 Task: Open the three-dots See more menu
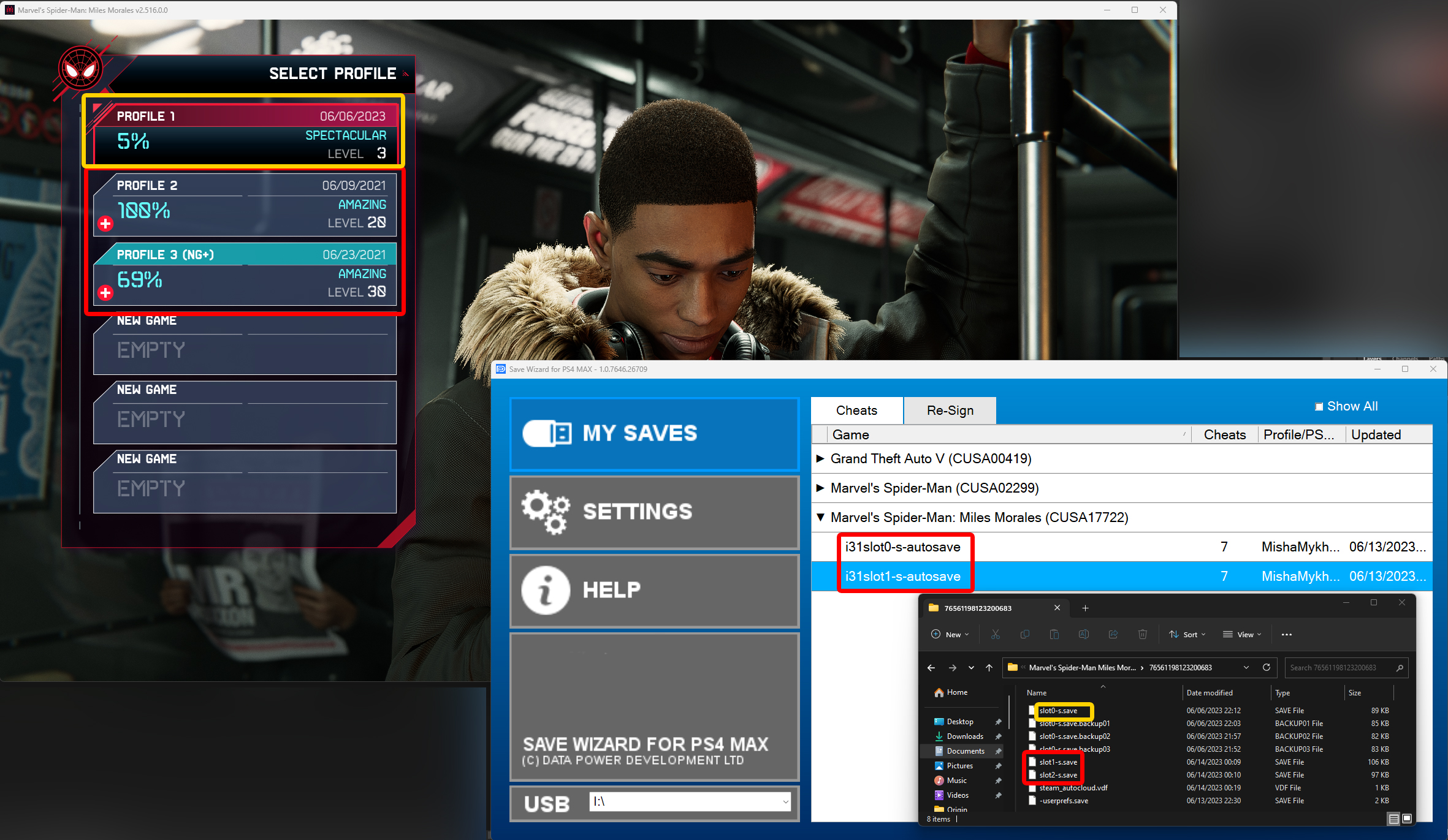(x=1287, y=634)
